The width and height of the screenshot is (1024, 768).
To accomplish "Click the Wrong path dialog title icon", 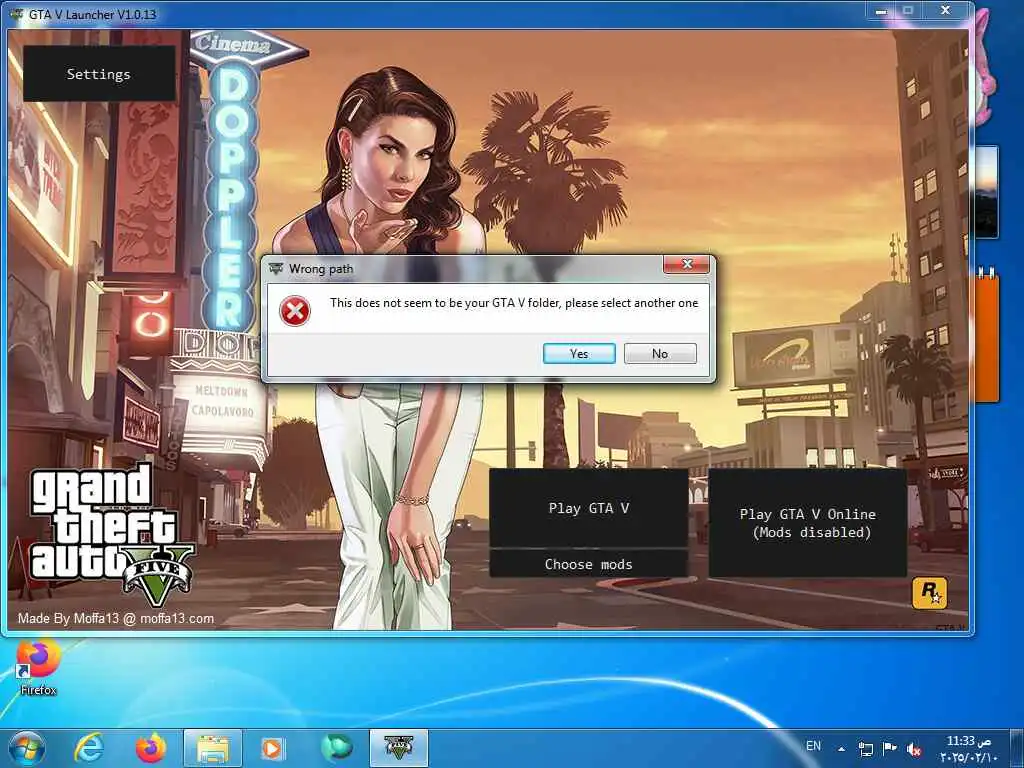I will [x=276, y=268].
